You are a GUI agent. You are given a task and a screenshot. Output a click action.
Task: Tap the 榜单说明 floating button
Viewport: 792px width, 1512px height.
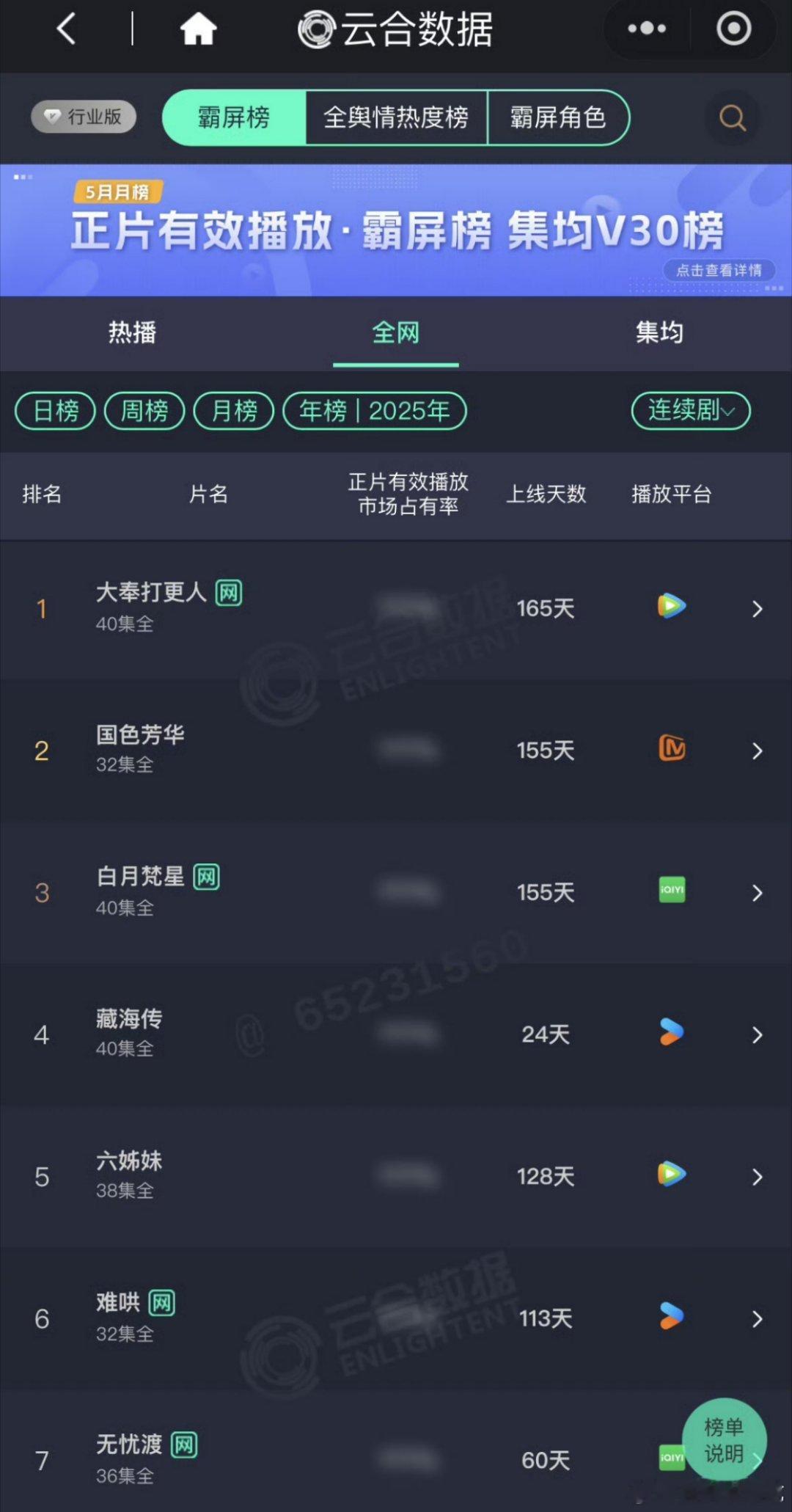pyautogui.click(x=725, y=1440)
